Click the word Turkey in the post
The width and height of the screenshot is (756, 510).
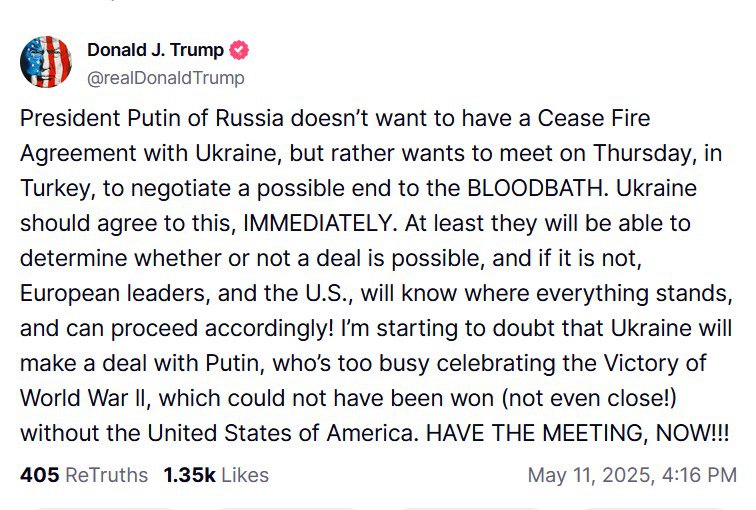click(x=52, y=189)
